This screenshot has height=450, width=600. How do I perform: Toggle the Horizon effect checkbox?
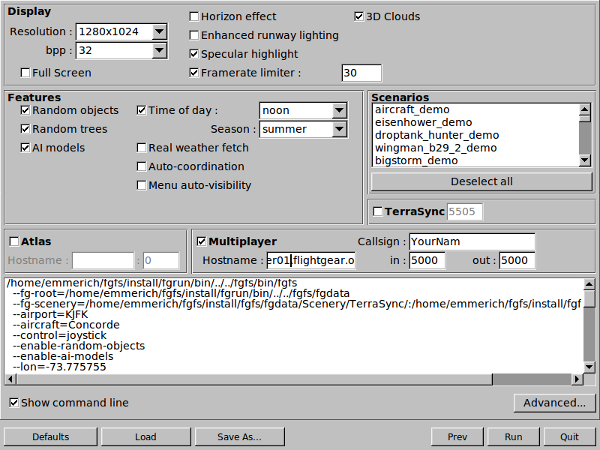tap(194, 17)
